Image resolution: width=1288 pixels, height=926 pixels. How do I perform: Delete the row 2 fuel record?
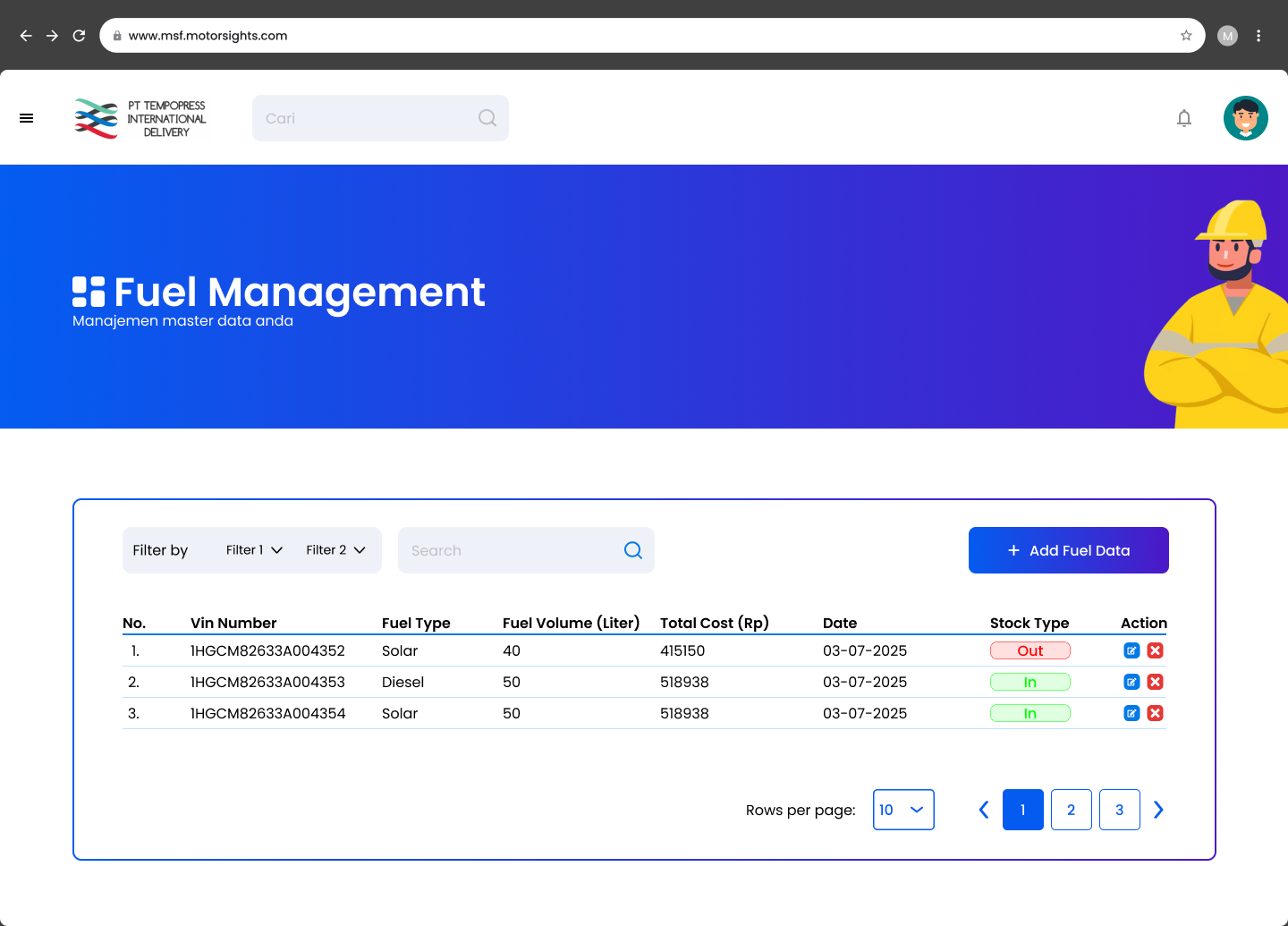coord(1155,682)
